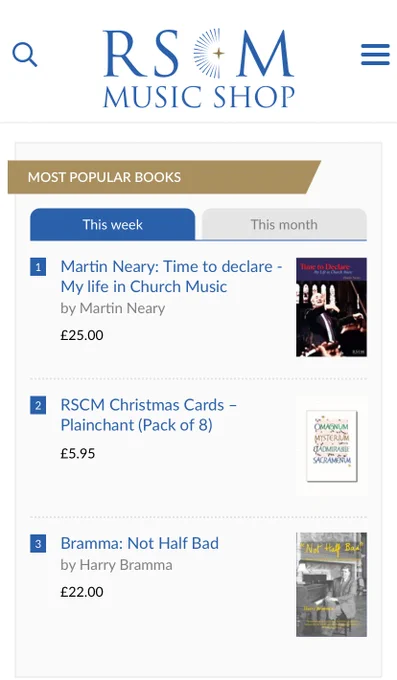The width and height of the screenshot is (397, 680).
Task: Click rank badge number 3
Action: (38, 544)
